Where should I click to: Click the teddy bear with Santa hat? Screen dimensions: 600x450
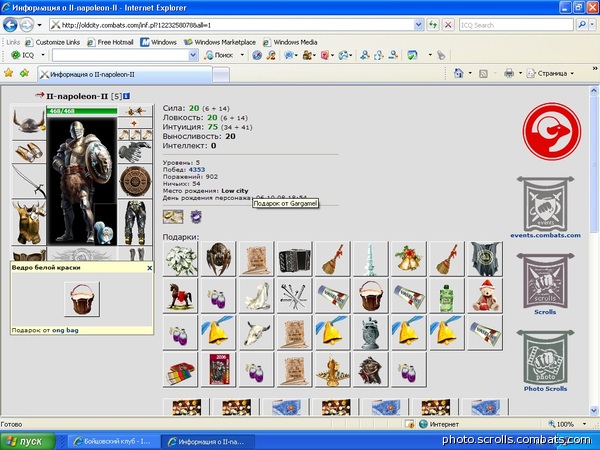pyautogui.click(x=485, y=296)
